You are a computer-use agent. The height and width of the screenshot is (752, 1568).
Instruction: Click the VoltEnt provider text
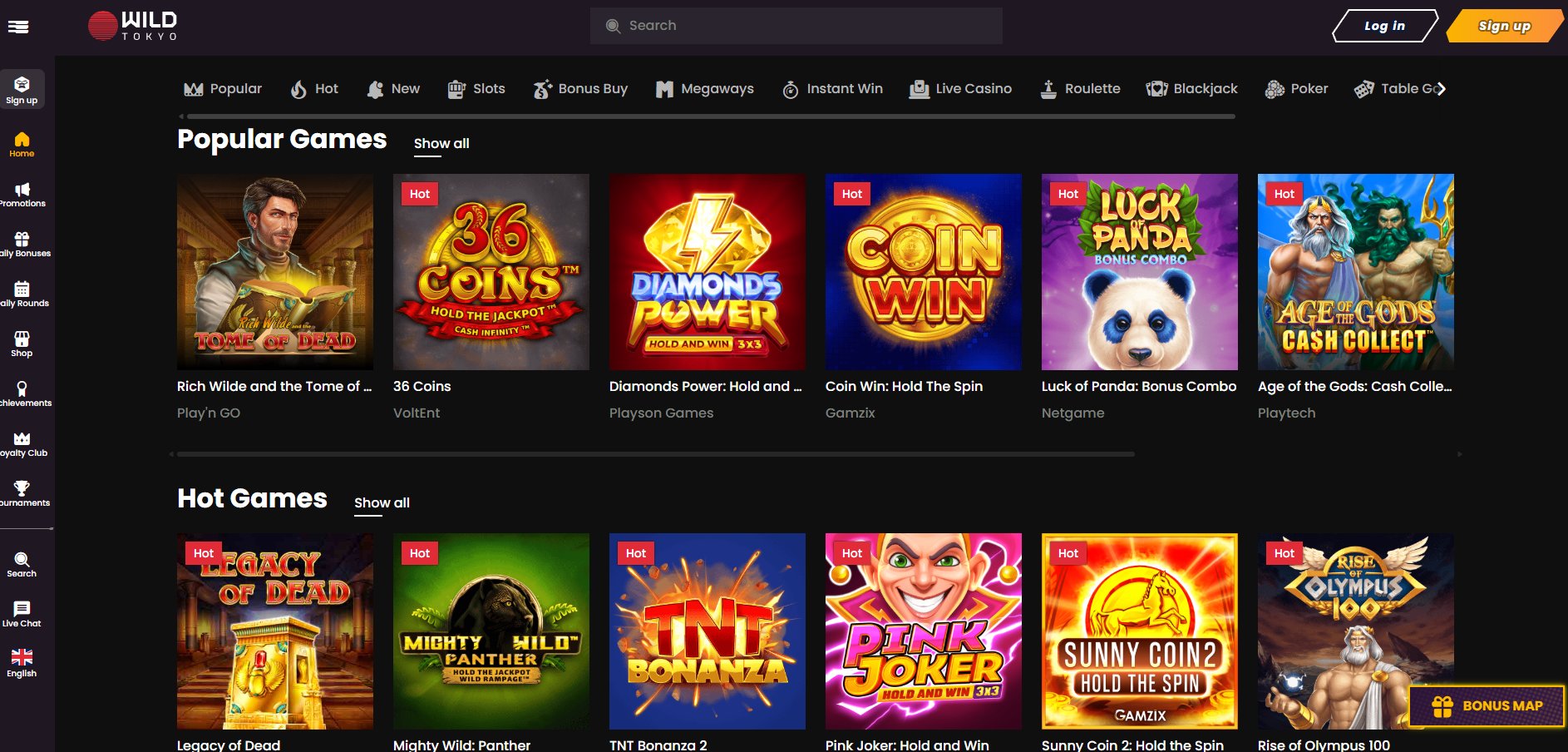(417, 413)
